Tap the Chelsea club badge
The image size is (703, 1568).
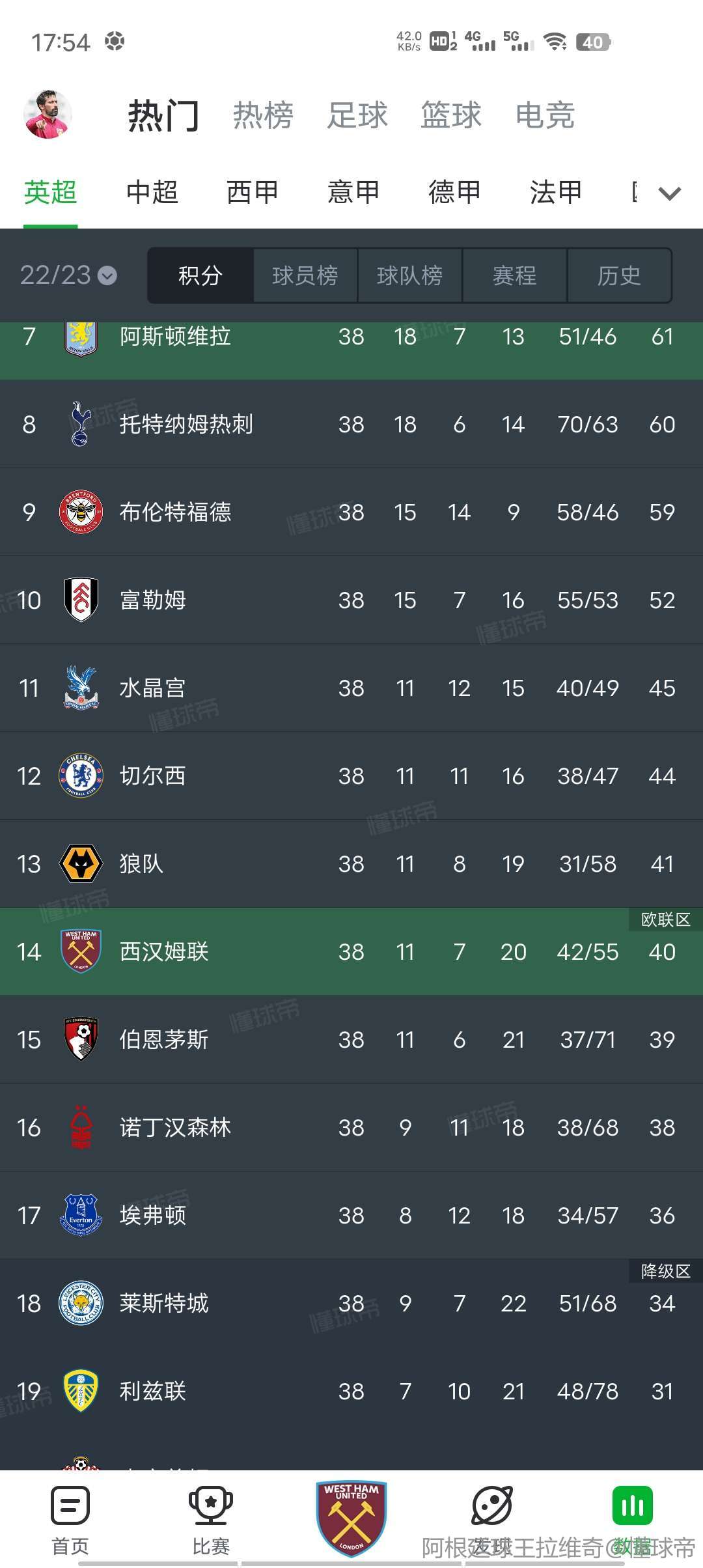(x=81, y=776)
